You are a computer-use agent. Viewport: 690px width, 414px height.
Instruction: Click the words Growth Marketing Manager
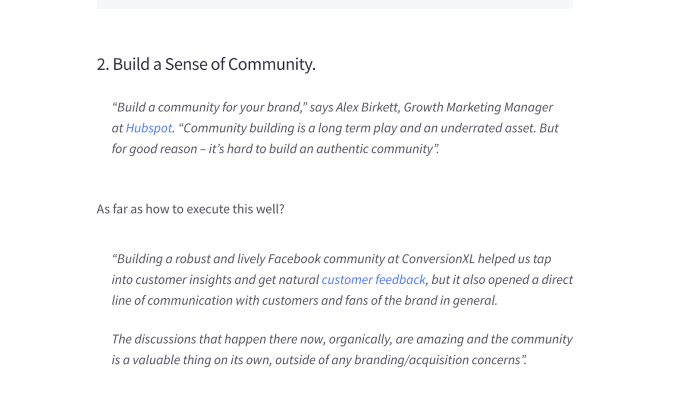pyautogui.click(x=478, y=107)
